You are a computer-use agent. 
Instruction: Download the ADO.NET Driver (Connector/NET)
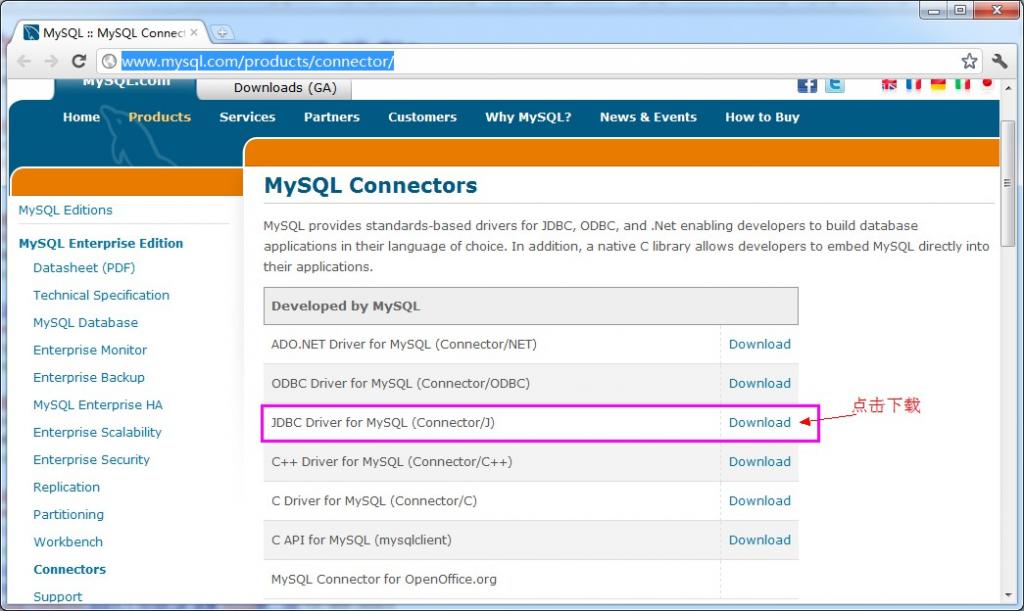[x=760, y=344]
